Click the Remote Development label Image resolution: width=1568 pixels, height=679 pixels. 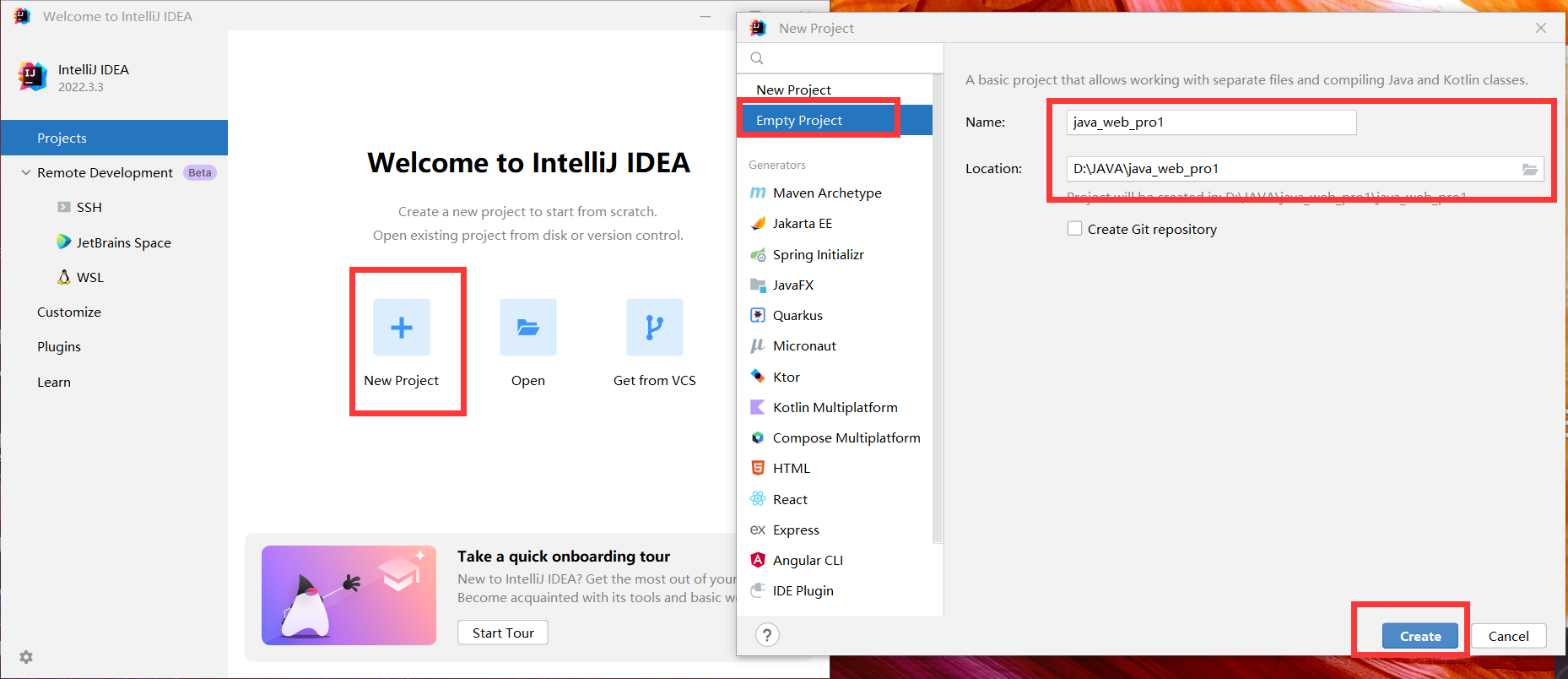coord(105,172)
